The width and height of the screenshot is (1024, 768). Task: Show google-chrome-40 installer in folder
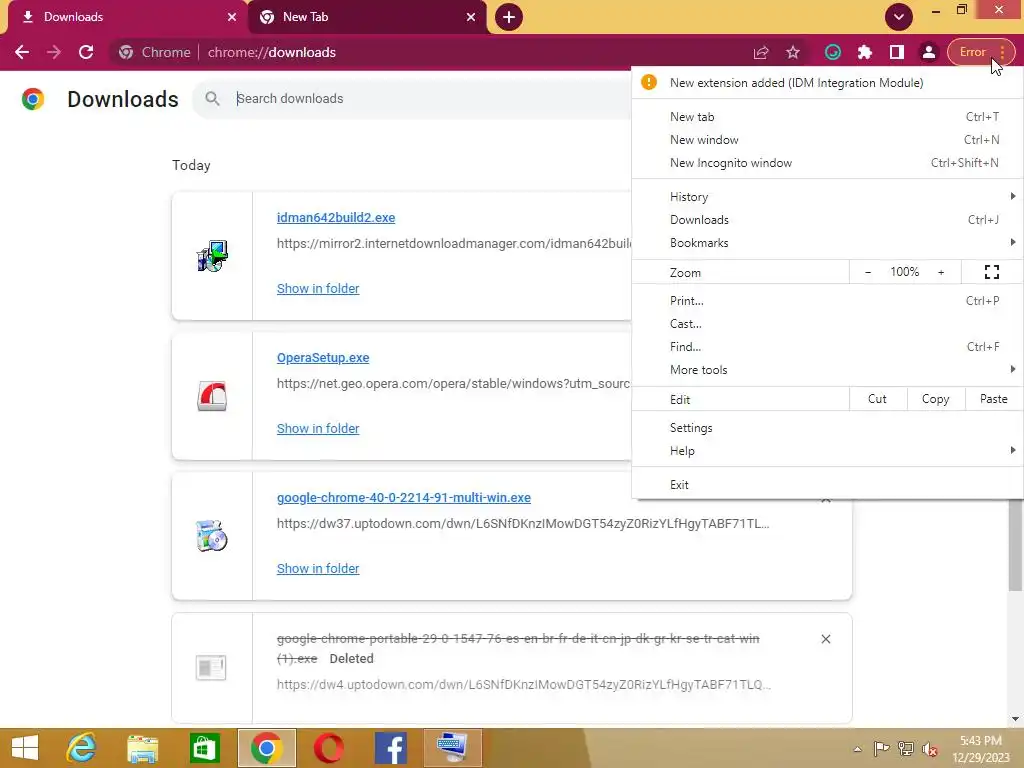(318, 569)
